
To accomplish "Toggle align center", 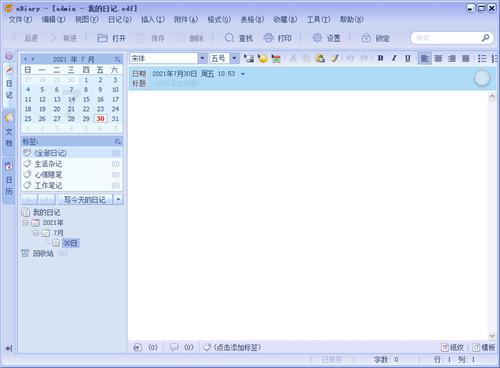I will [438, 58].
